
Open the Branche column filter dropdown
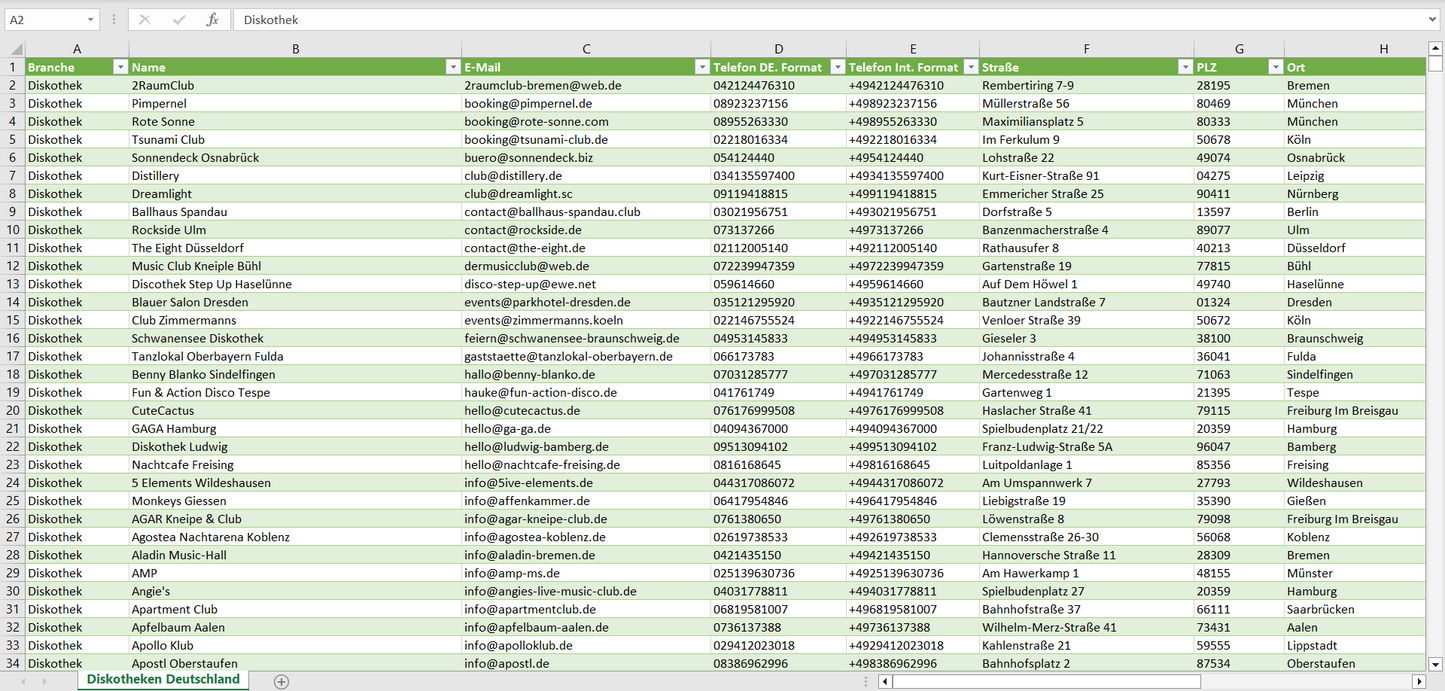tap(120, 67)
